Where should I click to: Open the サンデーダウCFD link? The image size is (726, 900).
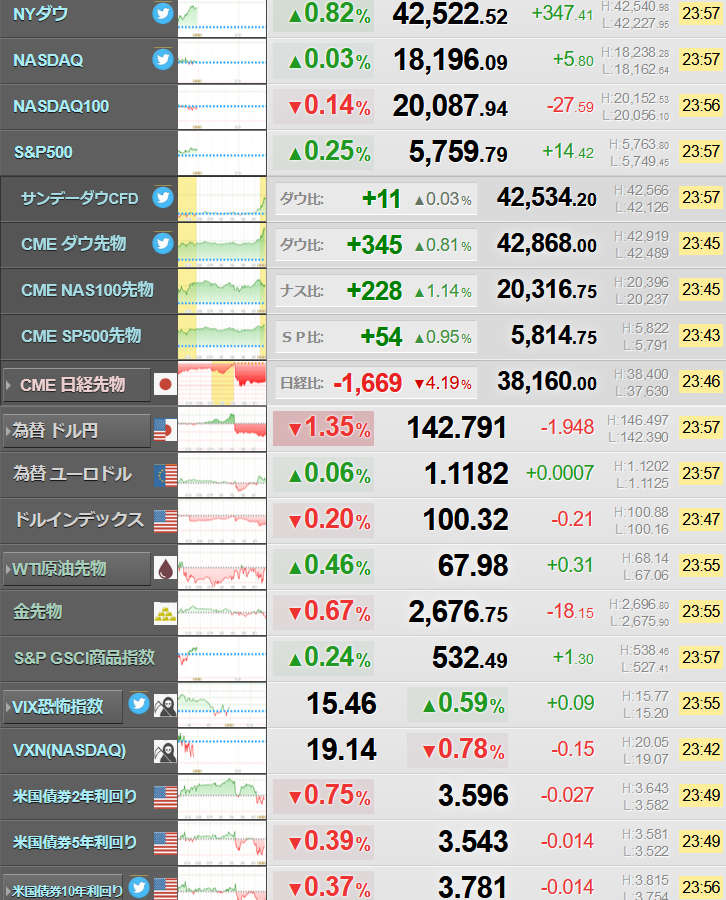[80, 199]
